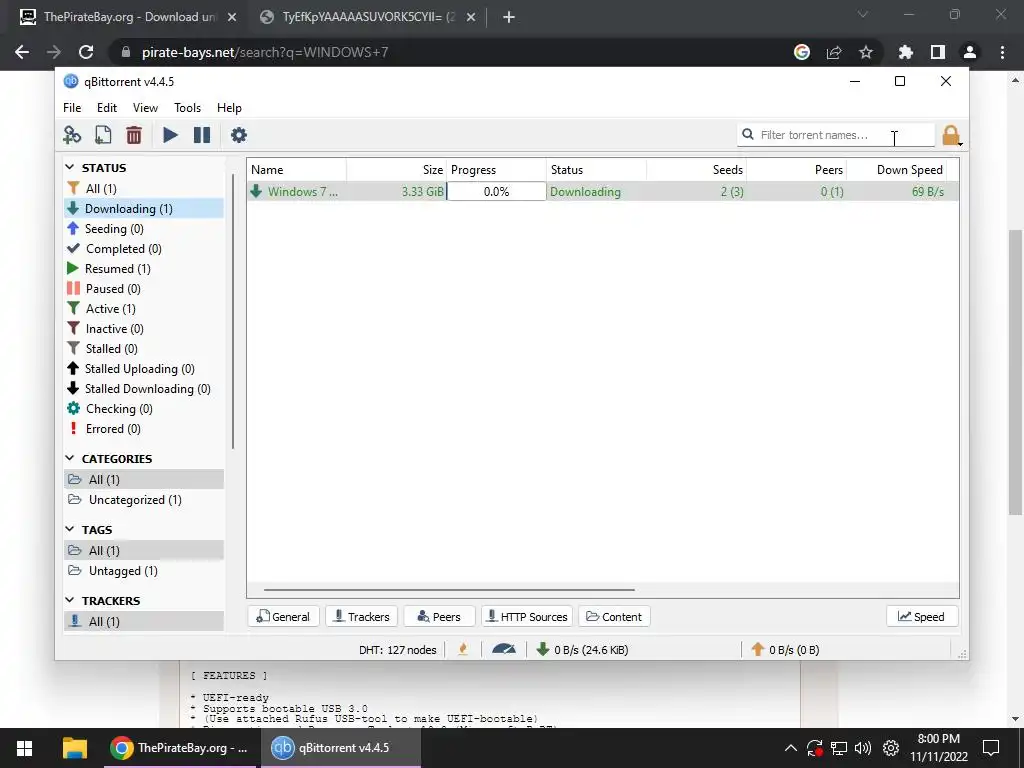Click the red trash Delete torrent icon
This screenshot has width=1024, height=768.
coord(134,135)
